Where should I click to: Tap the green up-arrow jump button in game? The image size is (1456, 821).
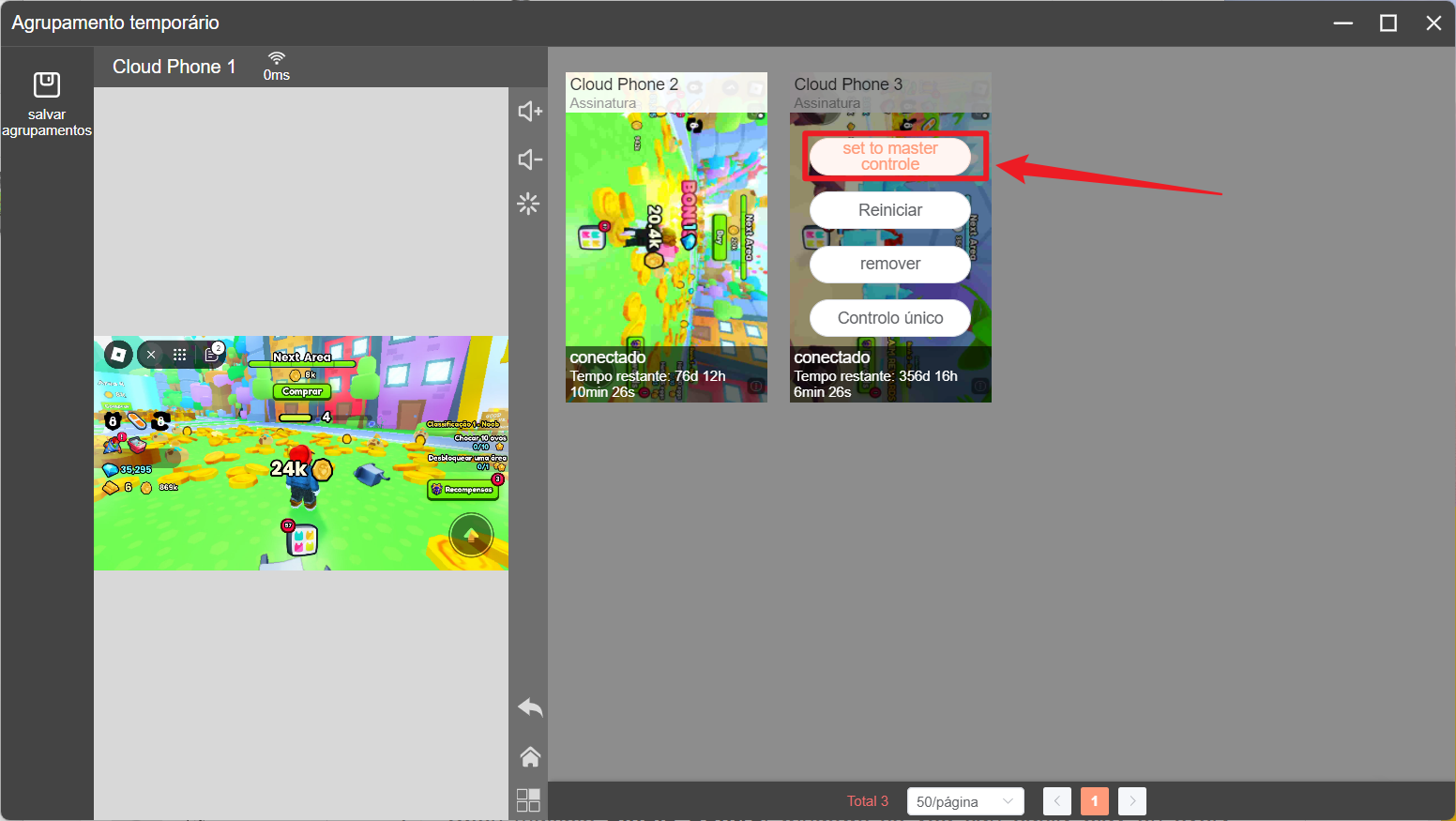click(471, 535)
